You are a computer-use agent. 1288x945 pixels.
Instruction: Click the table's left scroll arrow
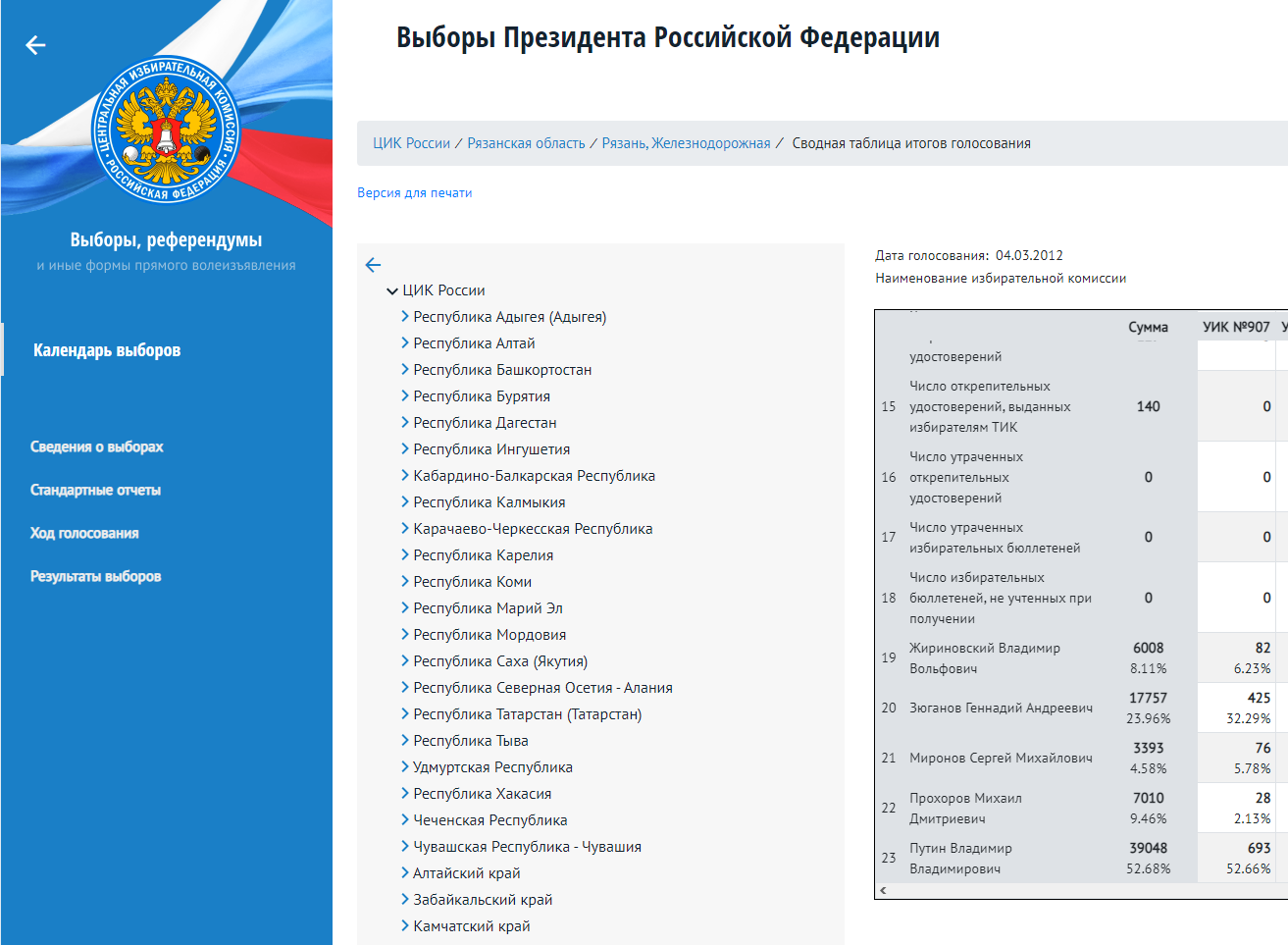point(883,891)
